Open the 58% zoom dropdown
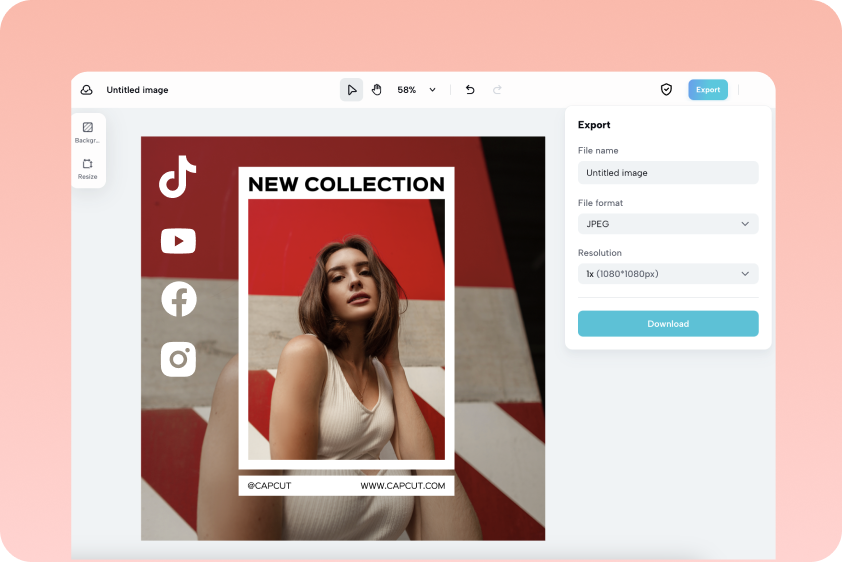Viewport: 842px width, 562px height. [x=432, y=90]
